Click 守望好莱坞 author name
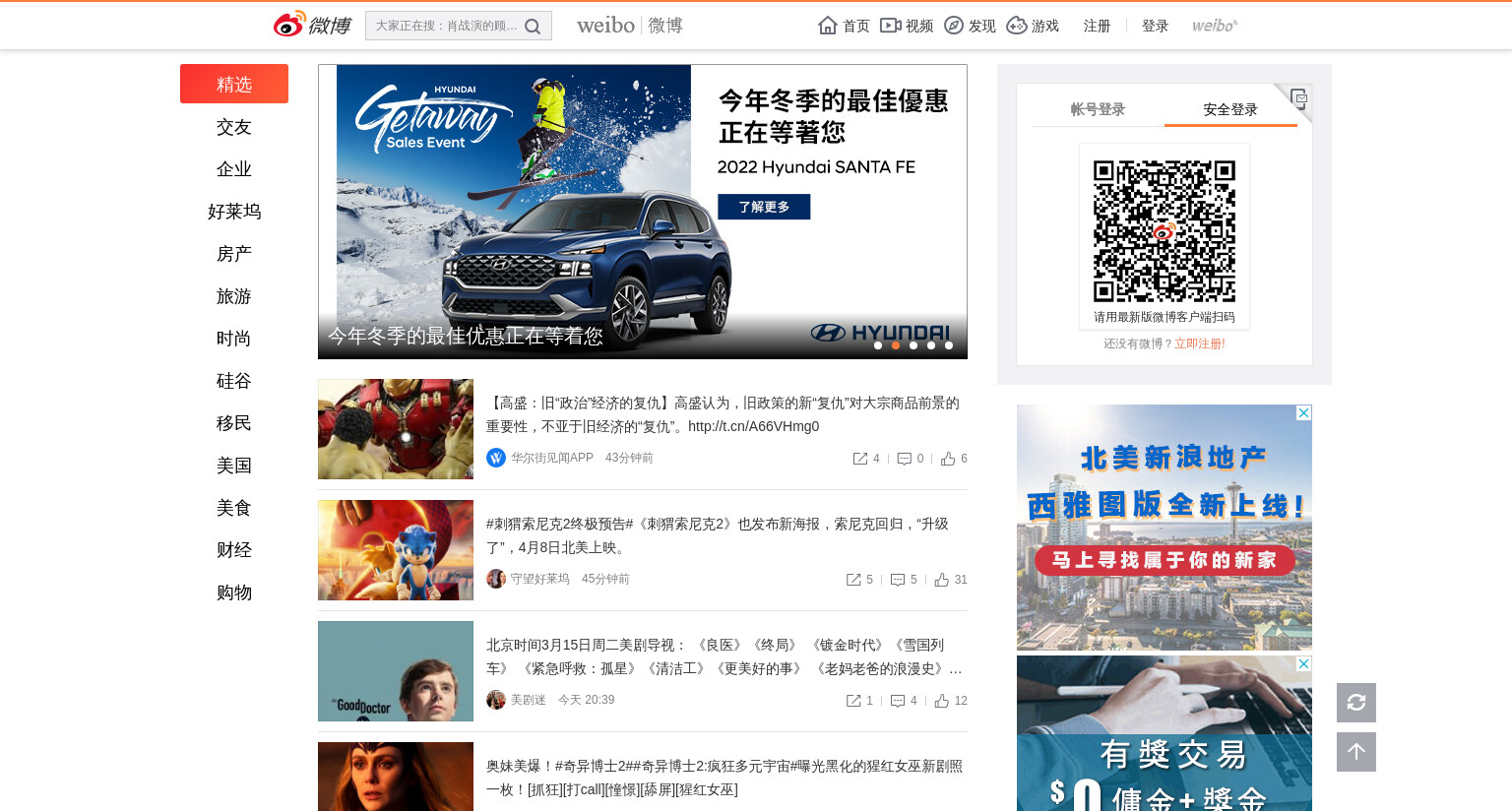 pos(539,579)
